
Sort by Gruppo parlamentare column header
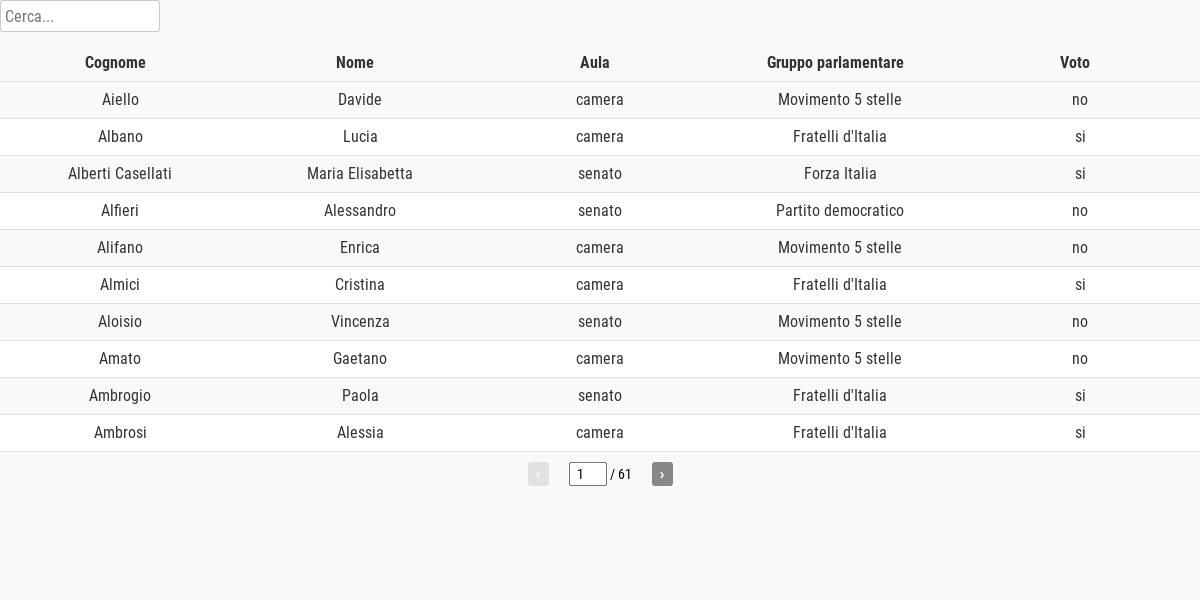(x=835, y=63)
